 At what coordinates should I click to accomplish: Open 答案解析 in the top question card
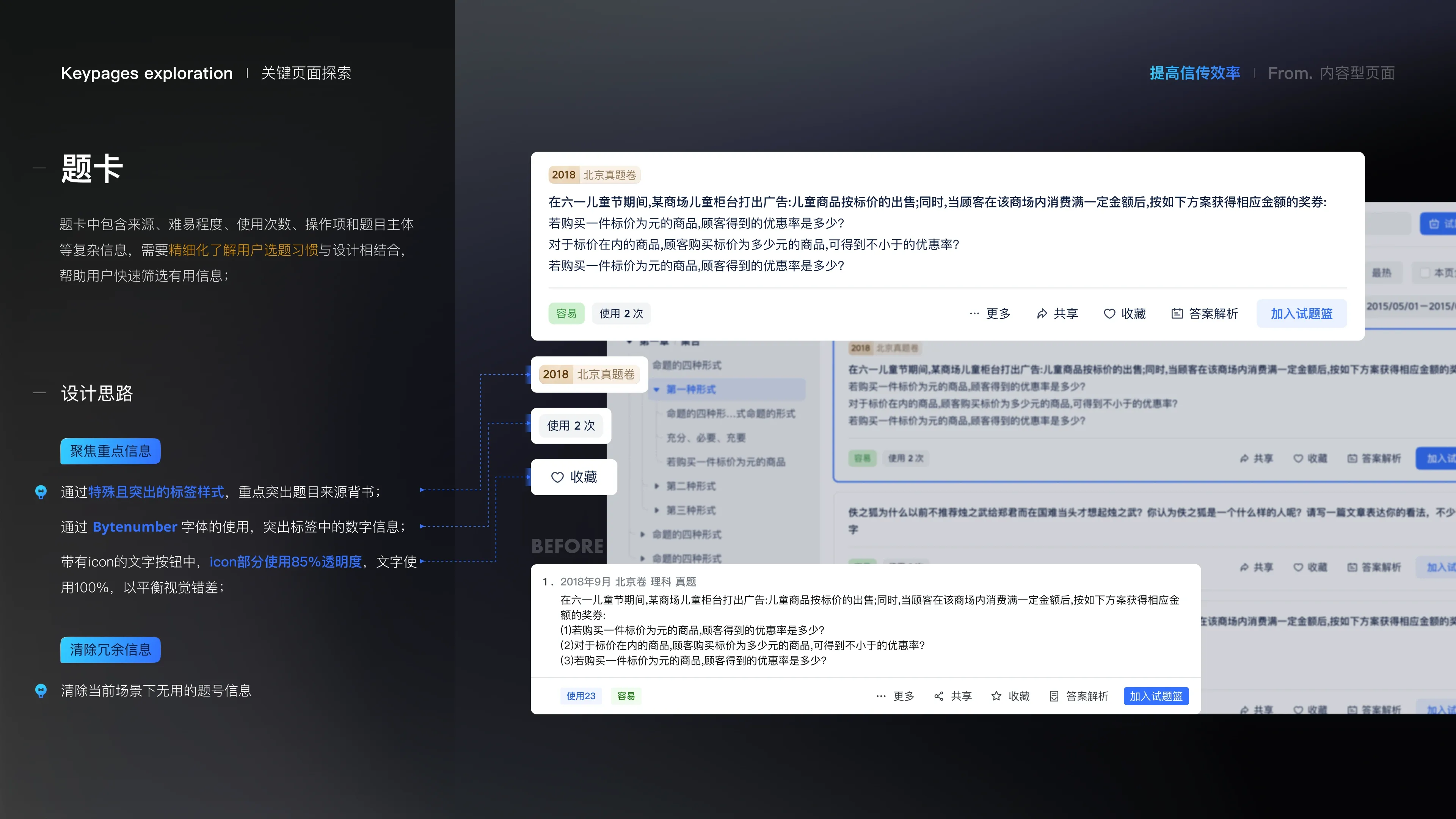click(1205, 314)
